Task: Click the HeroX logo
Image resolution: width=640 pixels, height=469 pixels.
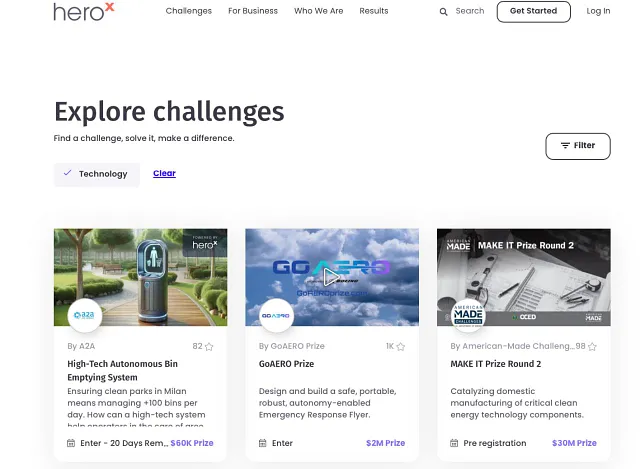Action: [x=84, y=12]
